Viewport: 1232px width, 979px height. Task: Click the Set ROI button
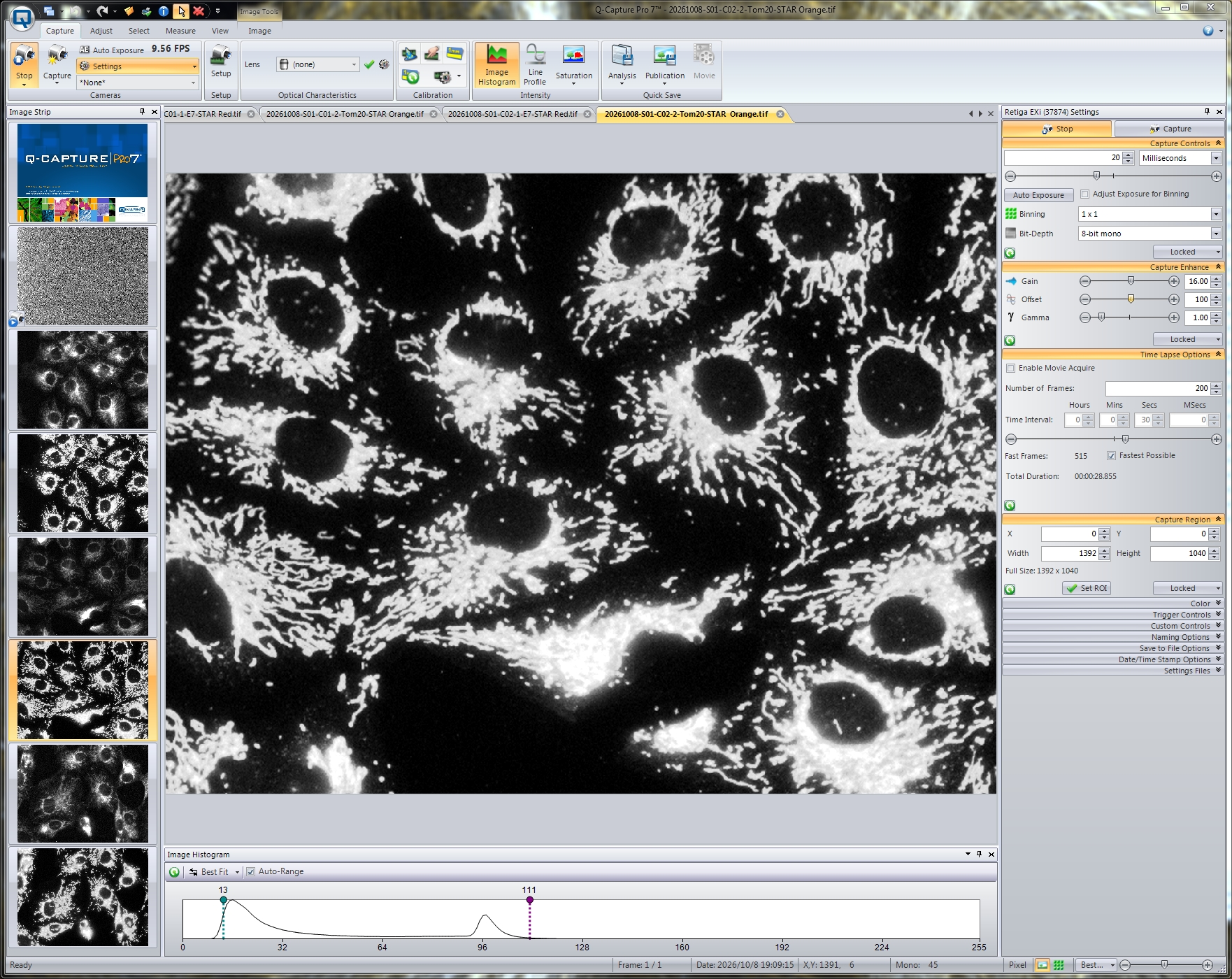click(x=1087, y=589)
